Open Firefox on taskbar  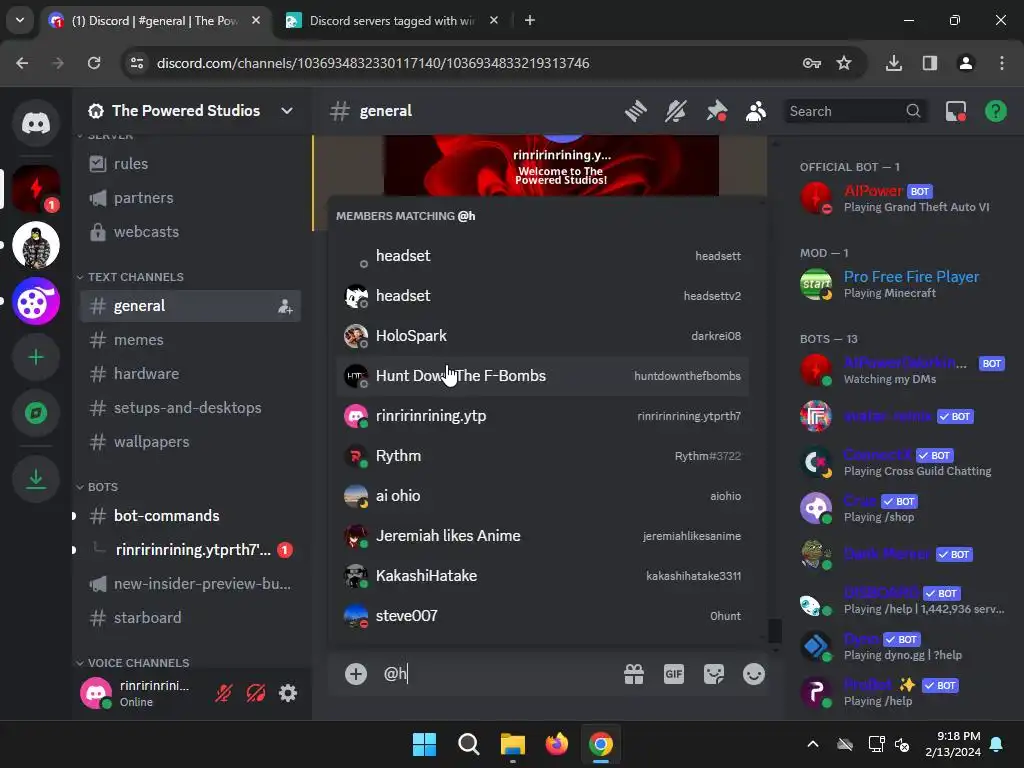coord(557,744)
